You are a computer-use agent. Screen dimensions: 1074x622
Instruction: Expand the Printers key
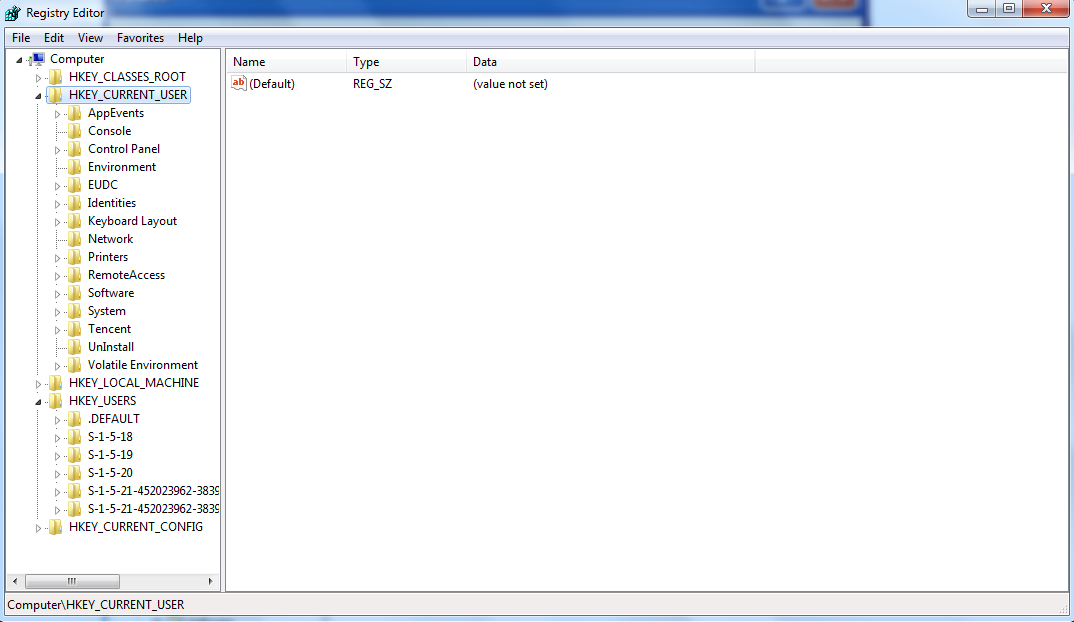coord(58,258)
